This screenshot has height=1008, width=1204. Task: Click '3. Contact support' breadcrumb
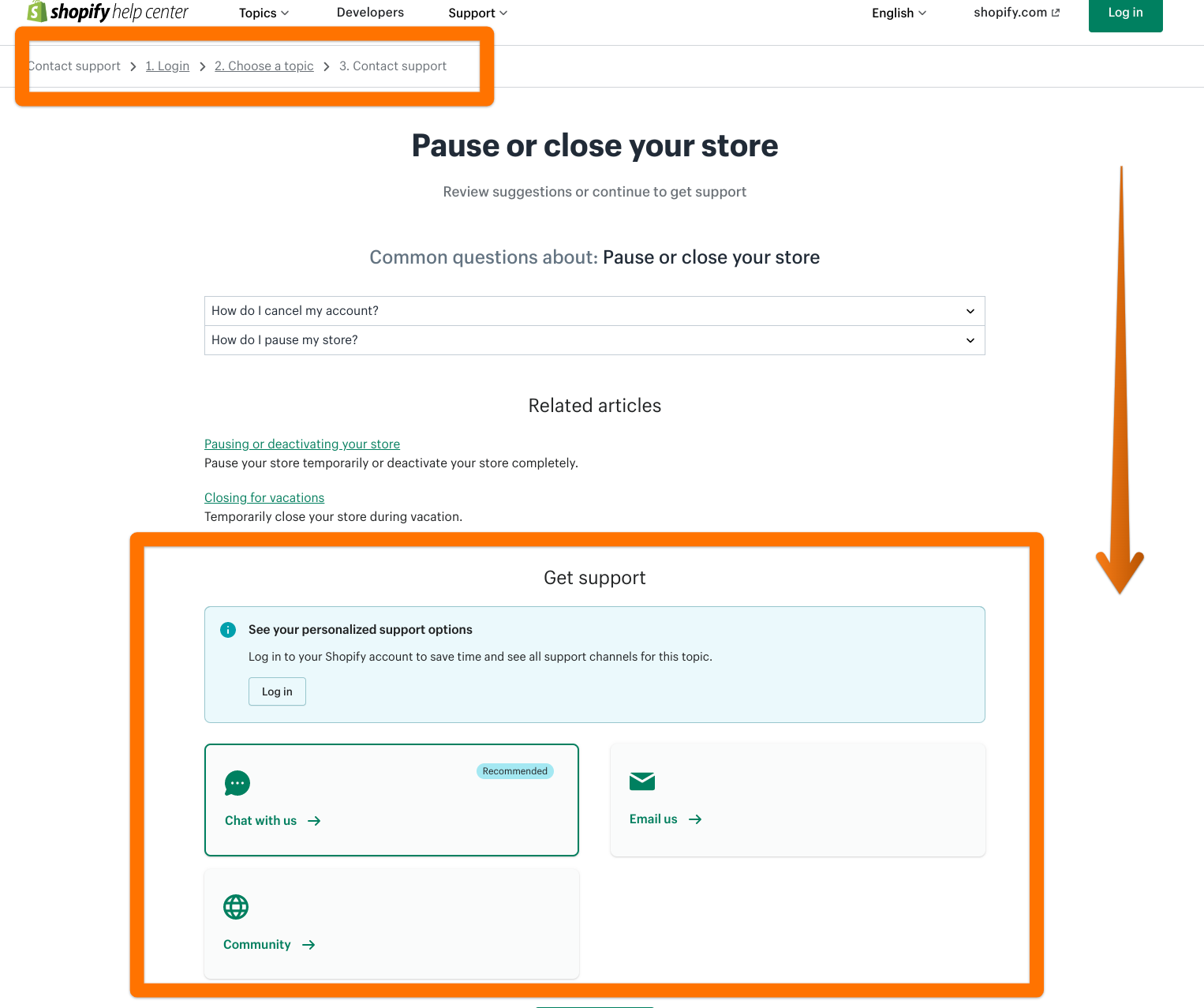(393, 66)
